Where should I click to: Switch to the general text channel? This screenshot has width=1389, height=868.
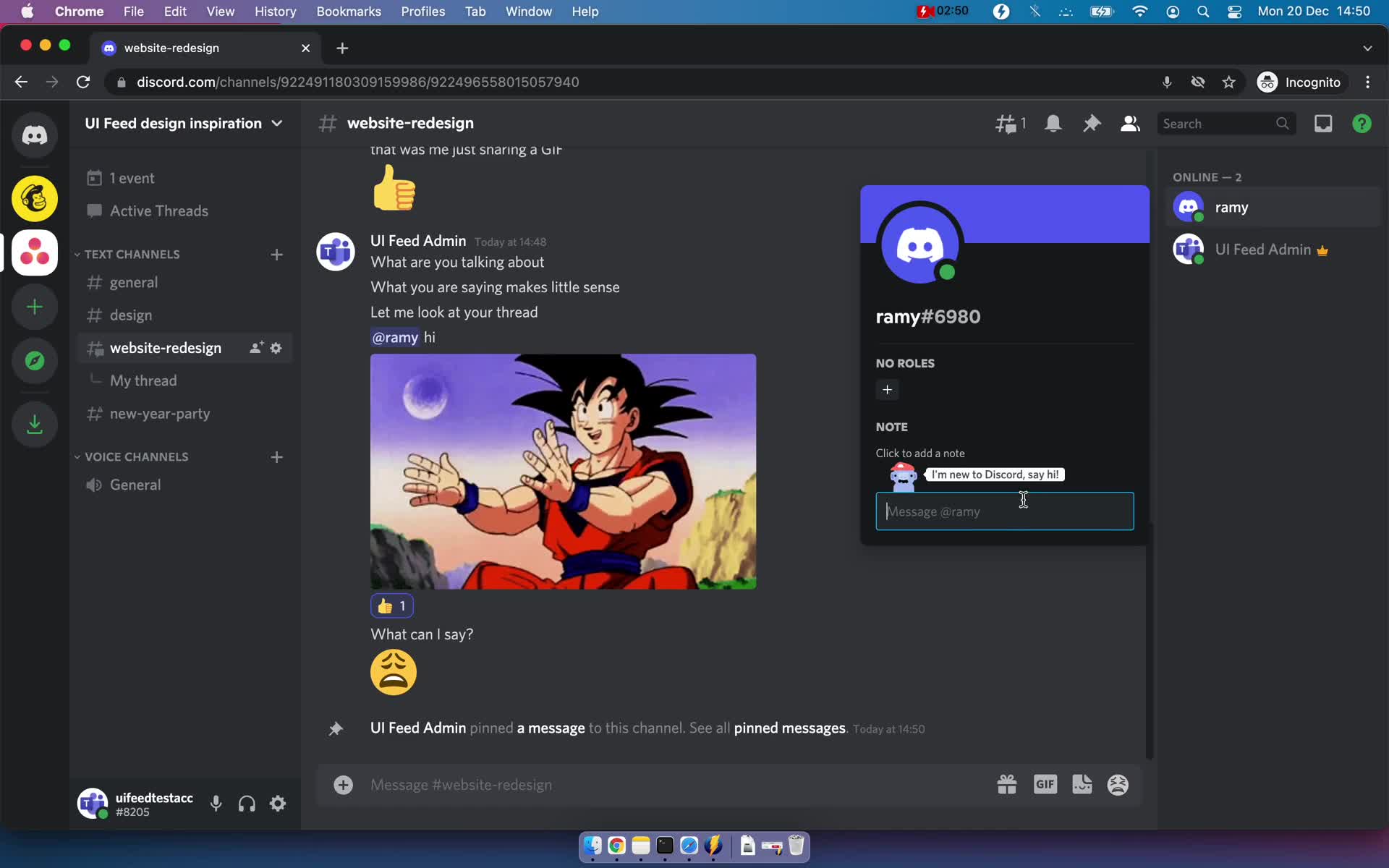pos(184,283)
